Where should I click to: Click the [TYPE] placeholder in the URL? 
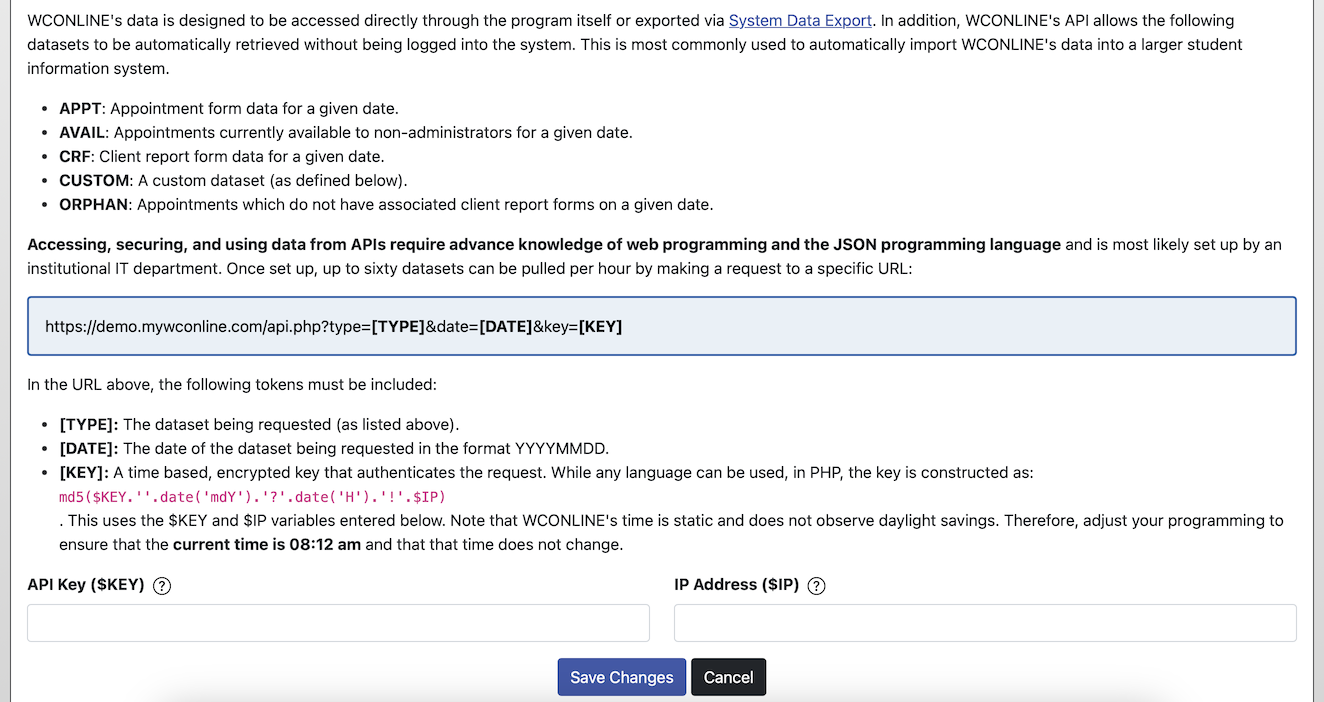pyautogui.click(x=398, y=326)
